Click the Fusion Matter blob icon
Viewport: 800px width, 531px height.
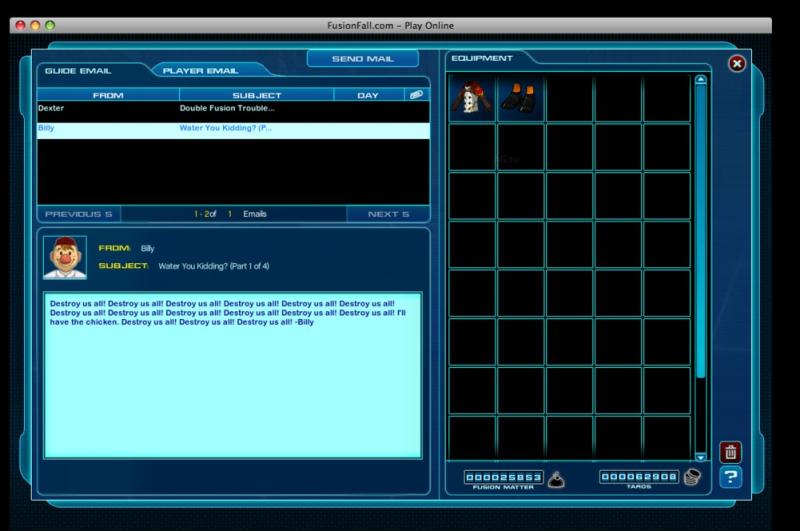click(556, 479)
